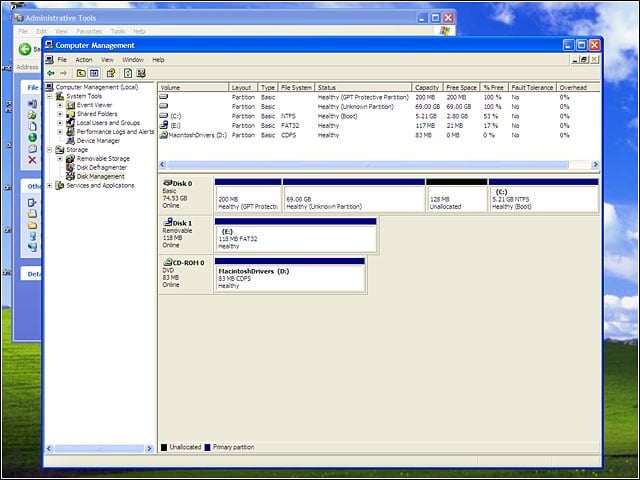Screen dimensions: 640x480
Task: Collapse the System Tools tree node
Action: (x=49, y=96)
